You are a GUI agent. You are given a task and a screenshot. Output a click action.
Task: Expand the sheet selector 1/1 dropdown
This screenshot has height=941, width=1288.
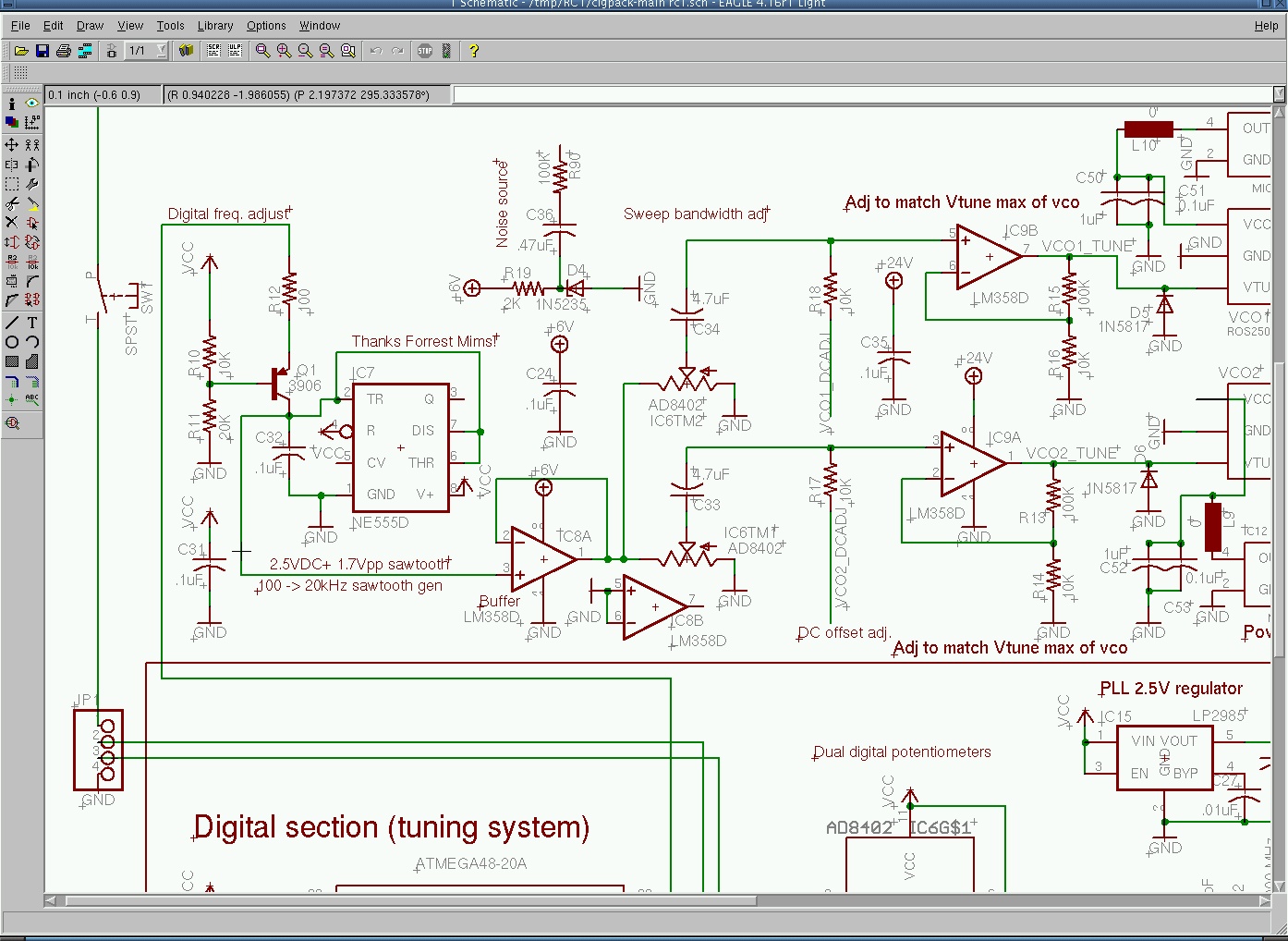162,51
